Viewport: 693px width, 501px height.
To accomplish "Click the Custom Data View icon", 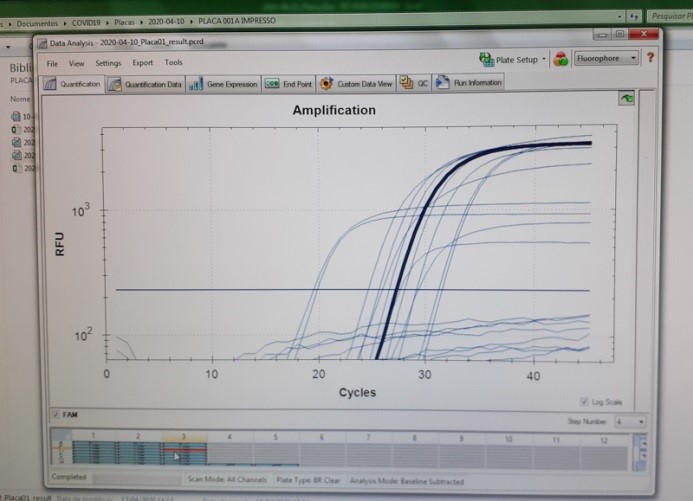I will click(326, 84).
